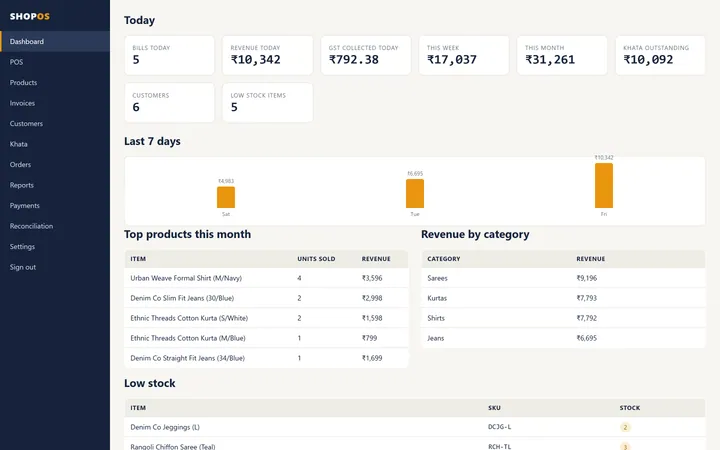Screen dimensions: 720x450
Task: Open the Invoices section
Action: [55, 103]
